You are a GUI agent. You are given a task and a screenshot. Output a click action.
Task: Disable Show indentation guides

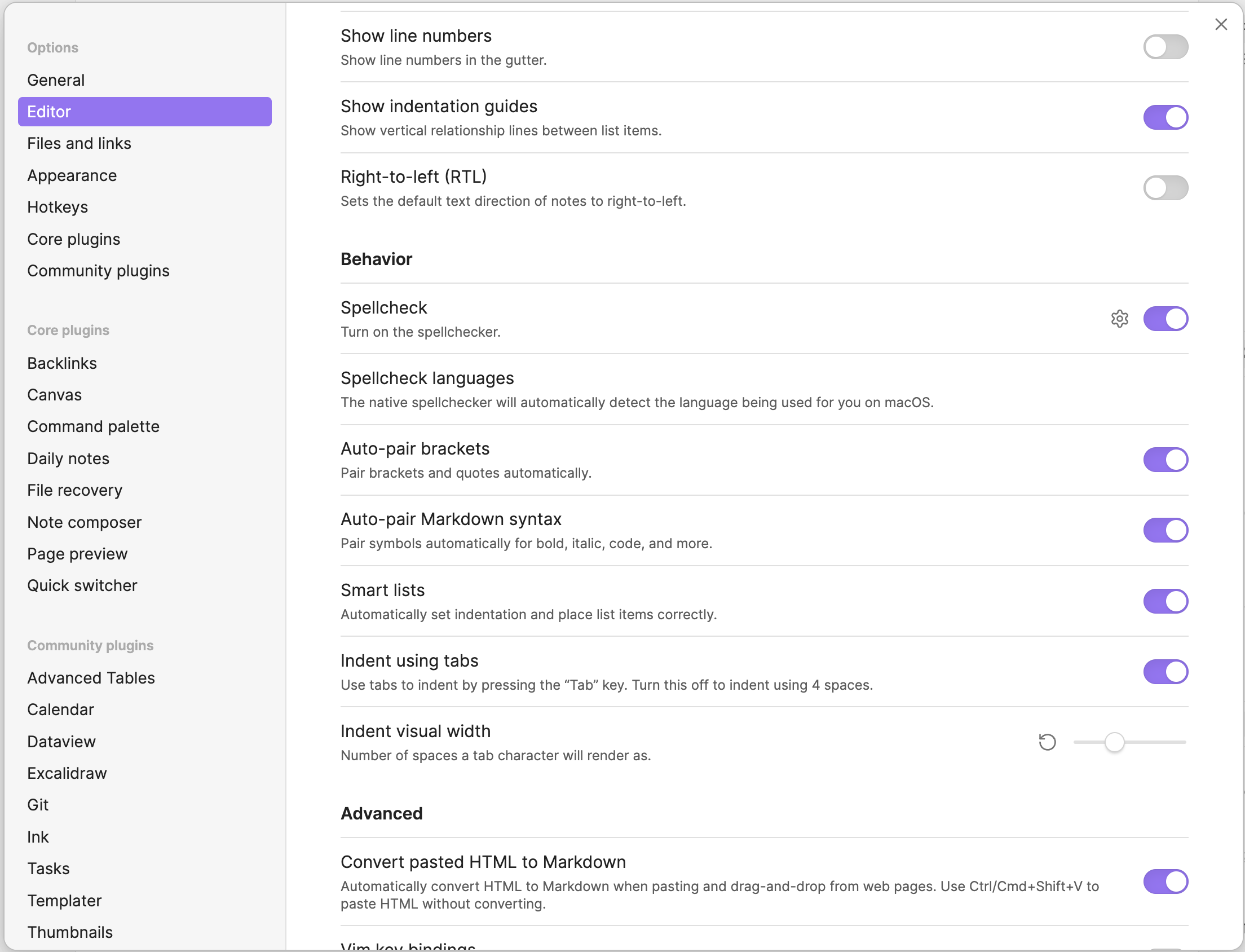pos(1165,117)
